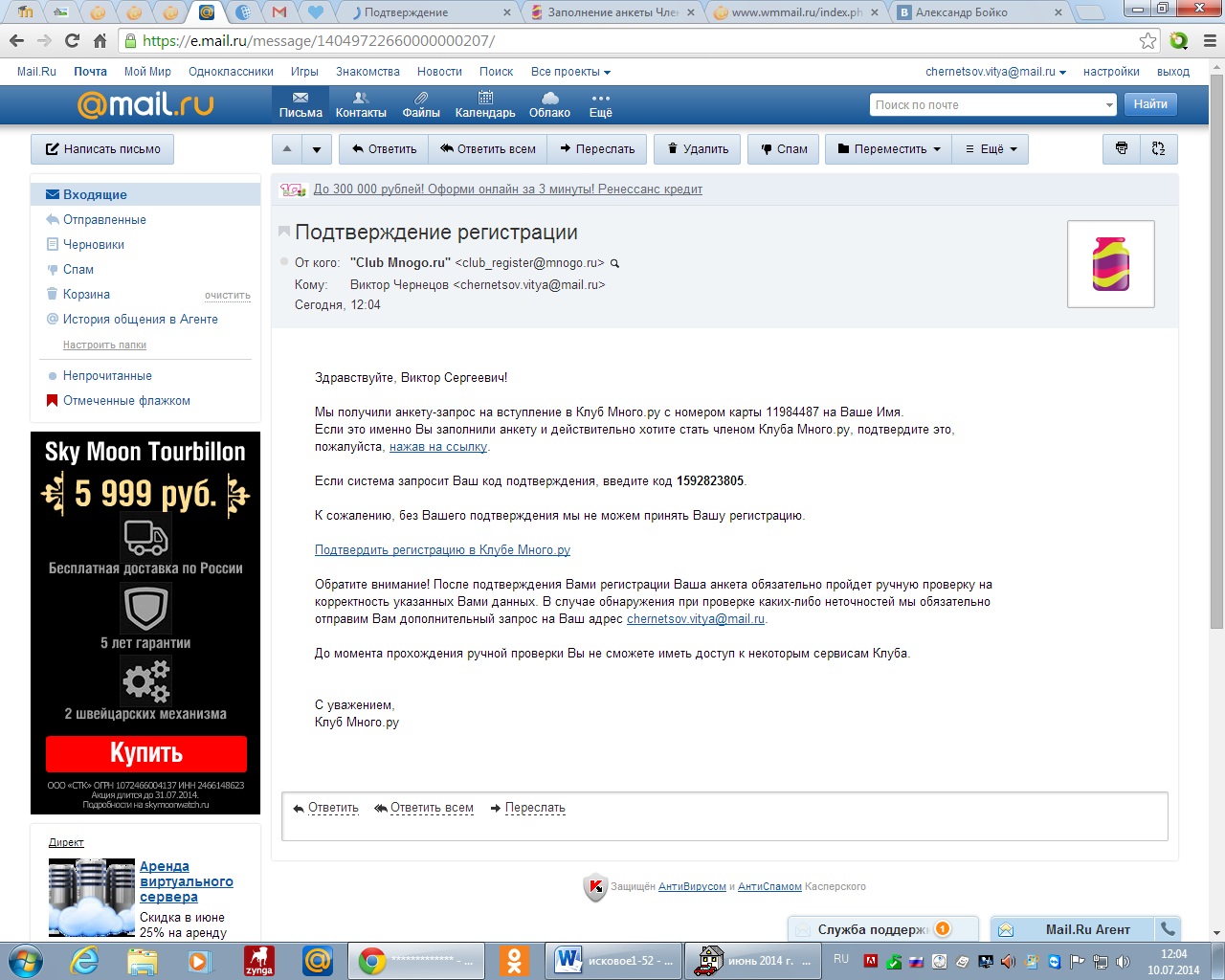
Task: Click the phone icon in Mail.Ru Агент bar
Action: coord(1168,928)
